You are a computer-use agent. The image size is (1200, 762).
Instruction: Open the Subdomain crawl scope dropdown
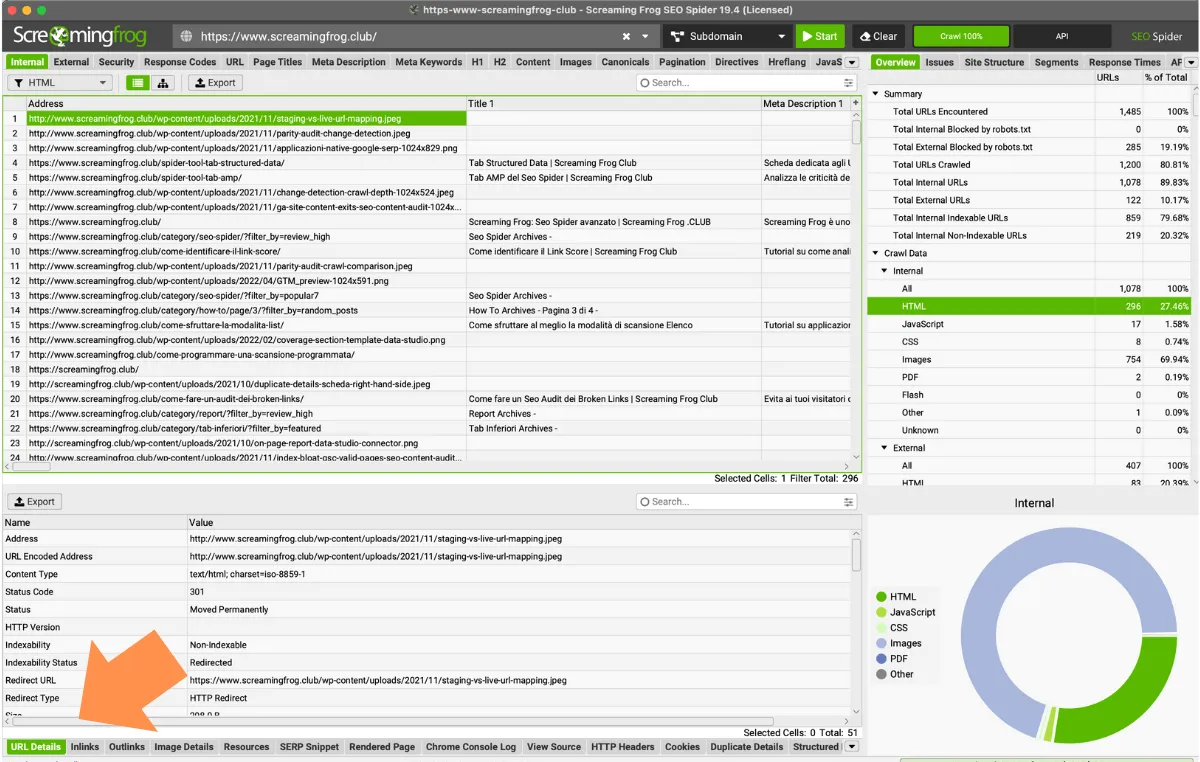pyautogui.click(x=782, y=36)
